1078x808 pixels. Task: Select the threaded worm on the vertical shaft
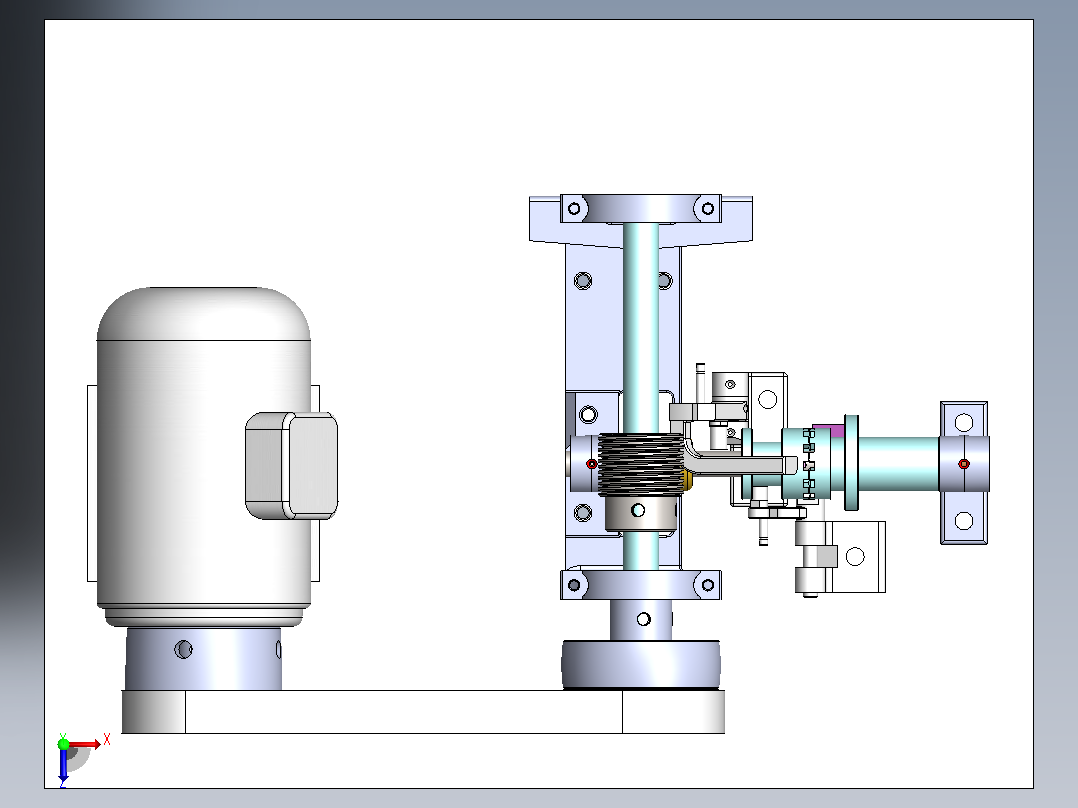[641, 464]
